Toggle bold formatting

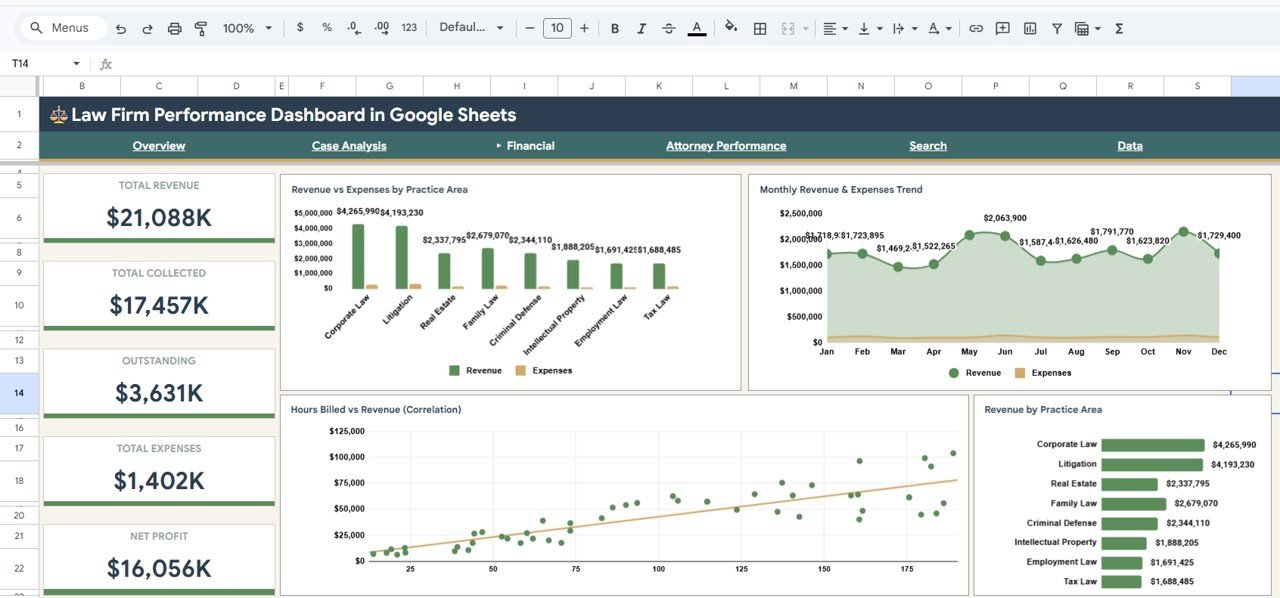[615, 28]
